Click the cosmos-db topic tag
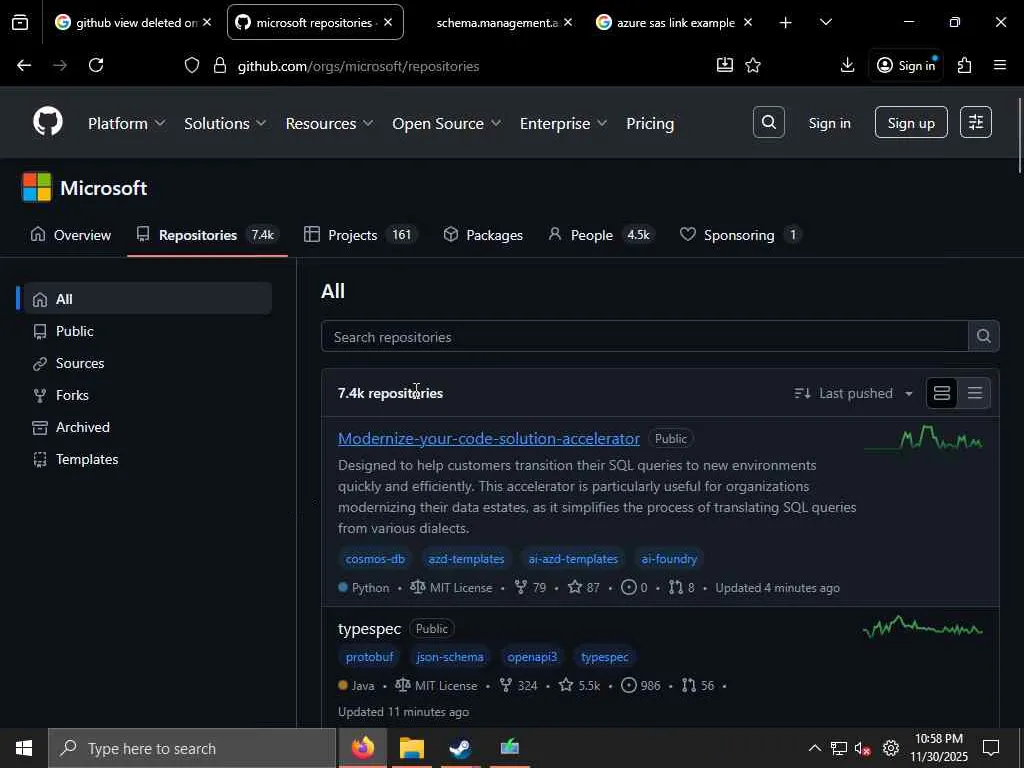1024x768 pixels. tap(375, 559)
